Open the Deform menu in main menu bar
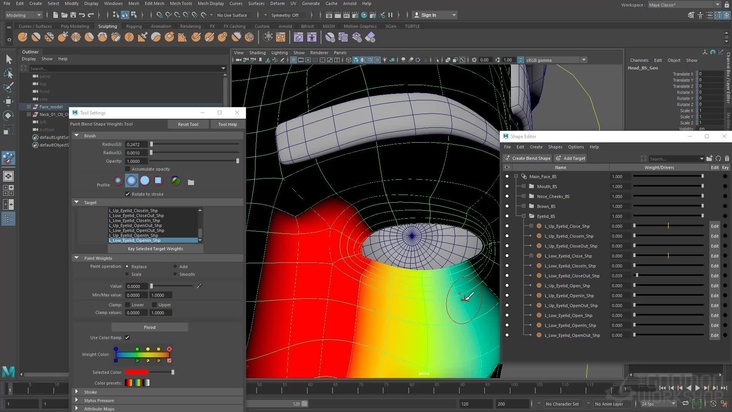 [x=277, y=3]
